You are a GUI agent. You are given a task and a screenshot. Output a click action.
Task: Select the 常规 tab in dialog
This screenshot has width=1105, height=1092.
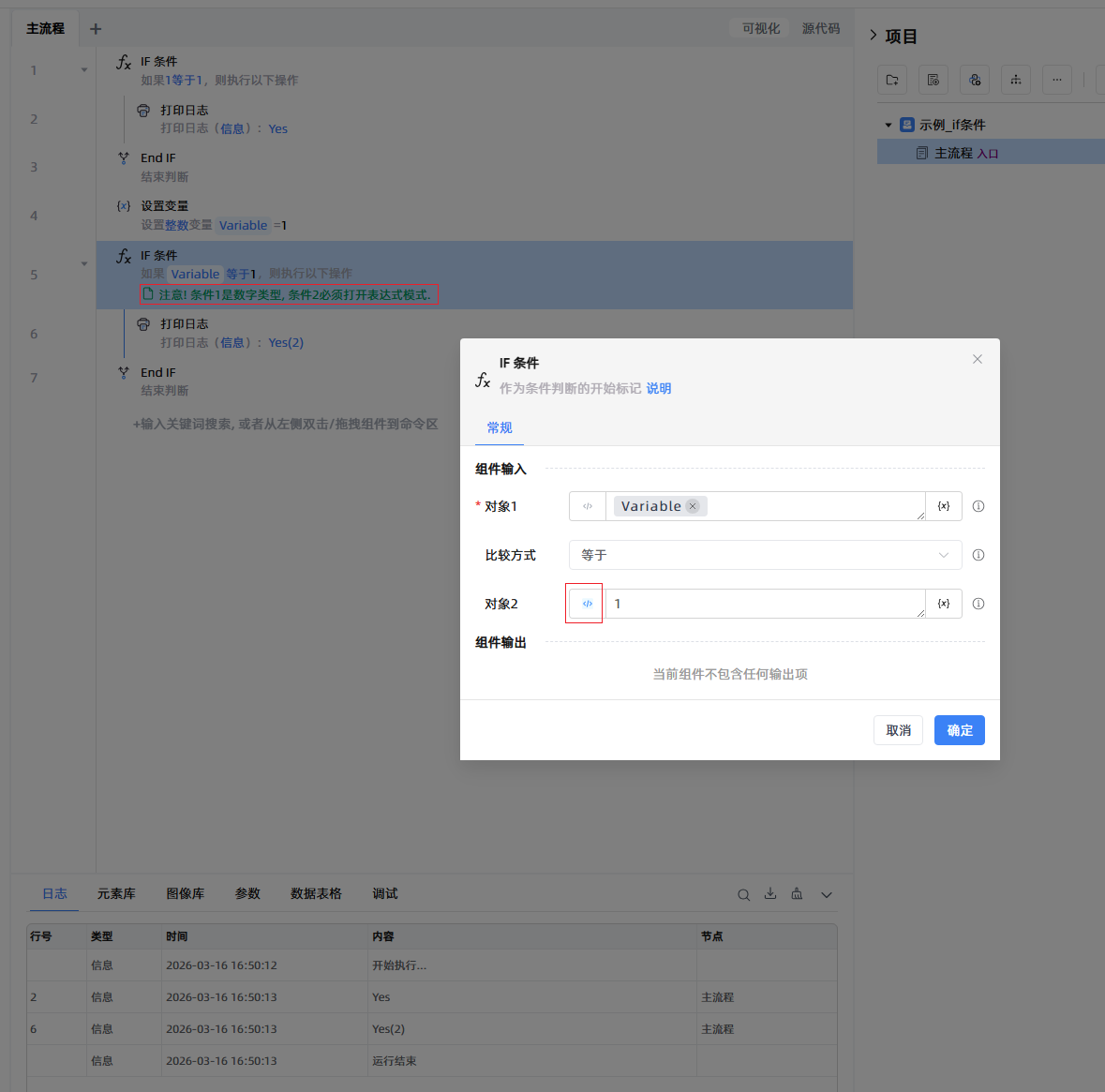tap(500, 427)
